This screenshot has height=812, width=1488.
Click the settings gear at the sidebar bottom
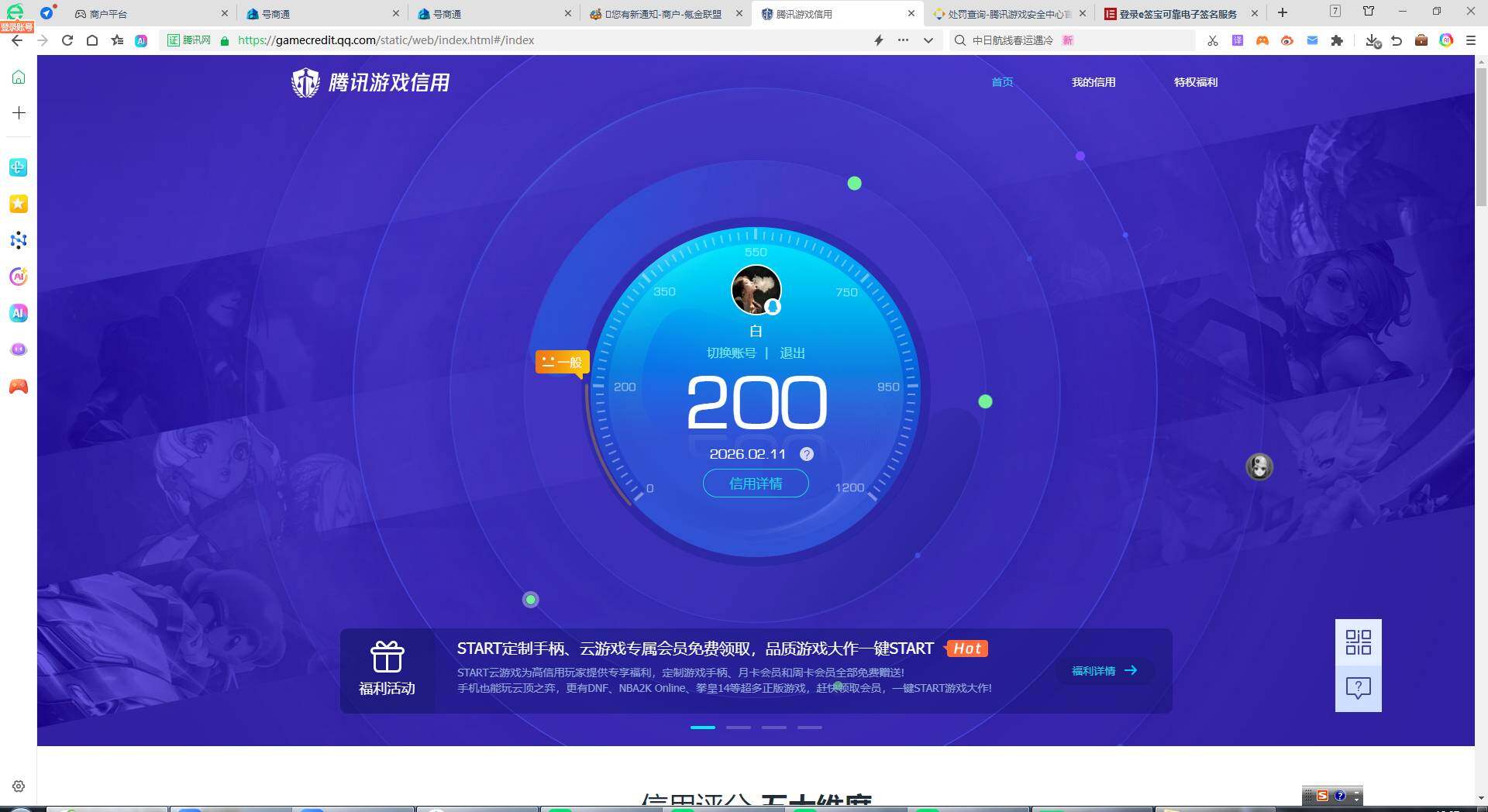(18, 786)
